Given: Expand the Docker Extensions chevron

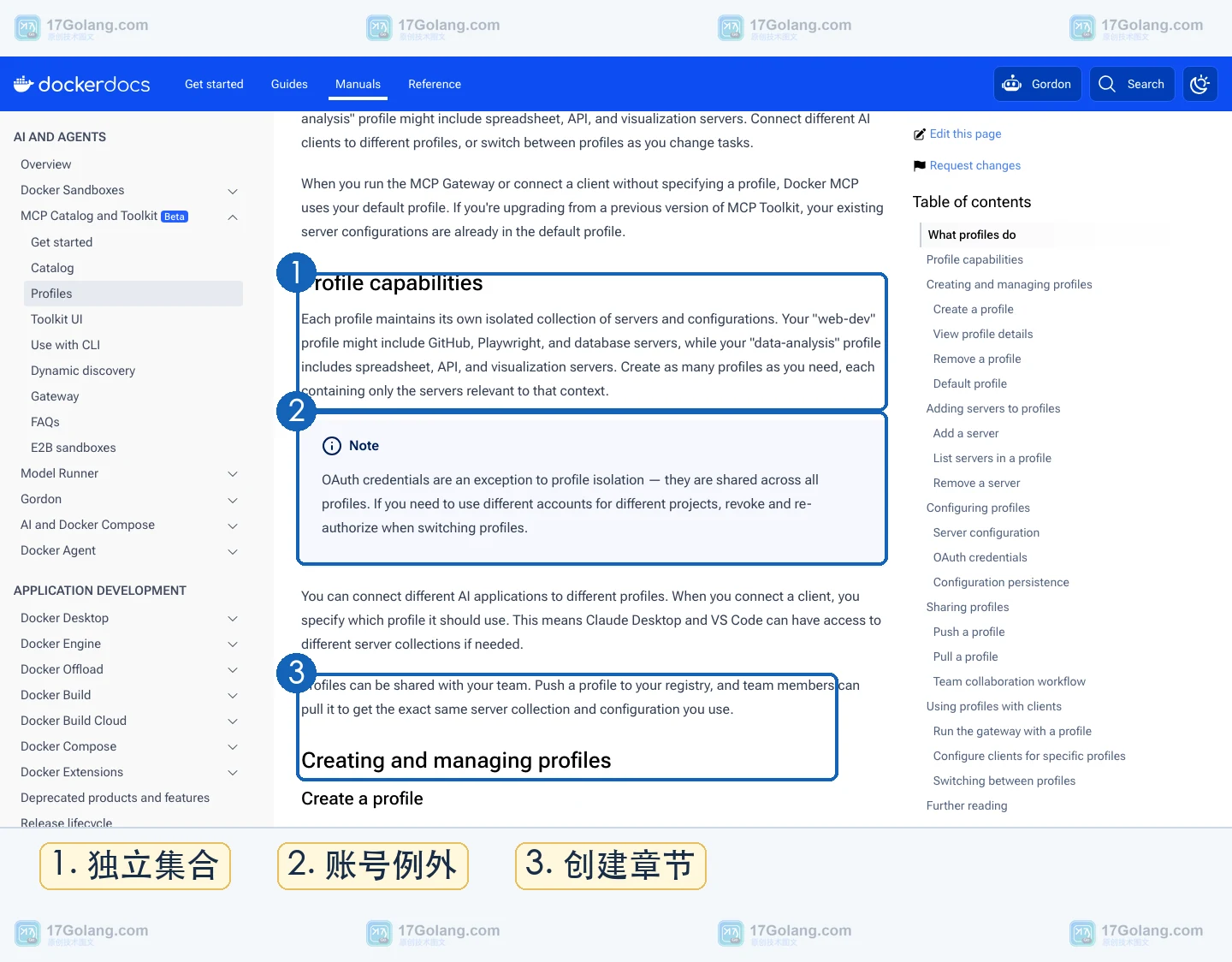Looking at the screenshot, I should tap(233, 773).
